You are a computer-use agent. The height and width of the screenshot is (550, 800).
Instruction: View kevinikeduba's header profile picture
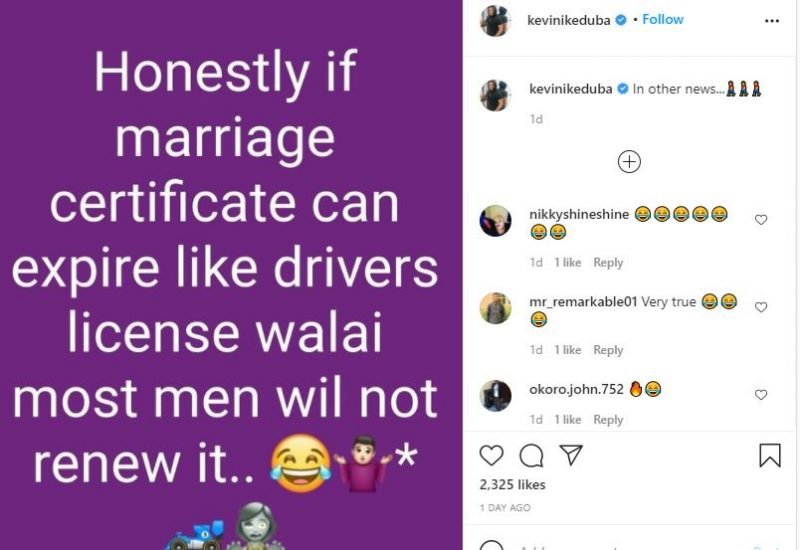pos(495,21)
